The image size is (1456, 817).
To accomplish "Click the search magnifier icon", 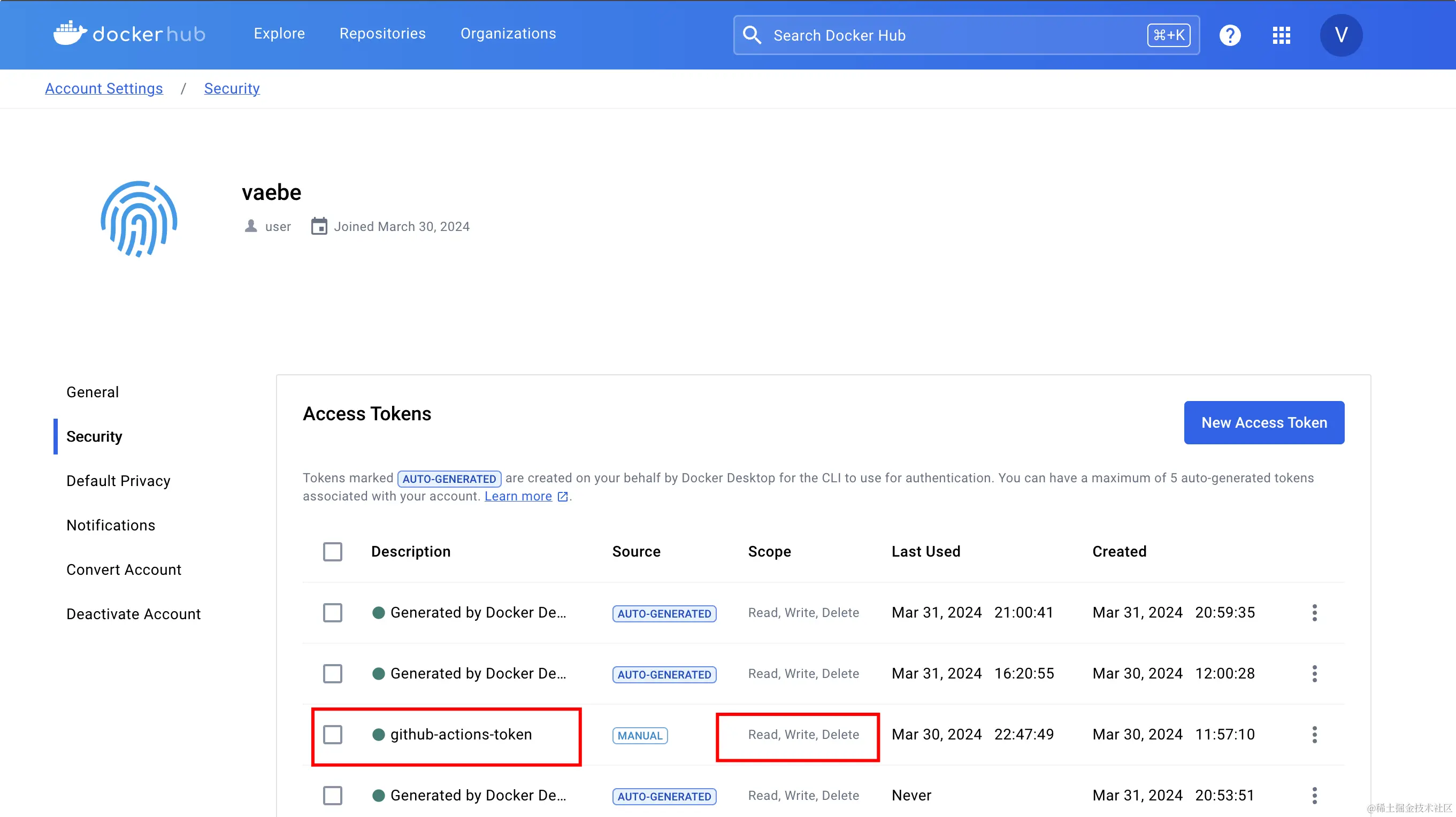I will [x=752, y=35].
